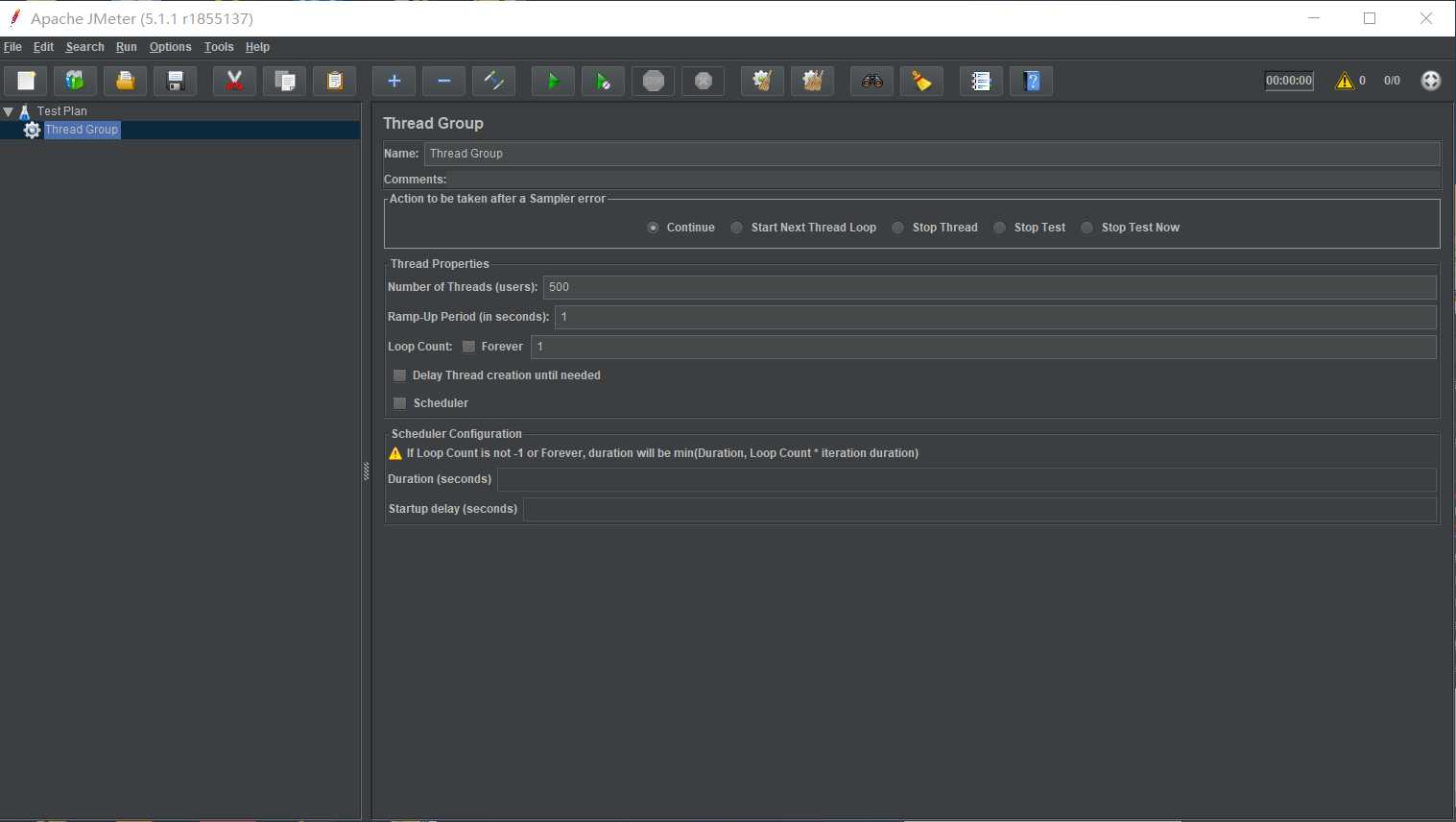
Task: Cut selection with scissors icon
Action: point(234,81)
